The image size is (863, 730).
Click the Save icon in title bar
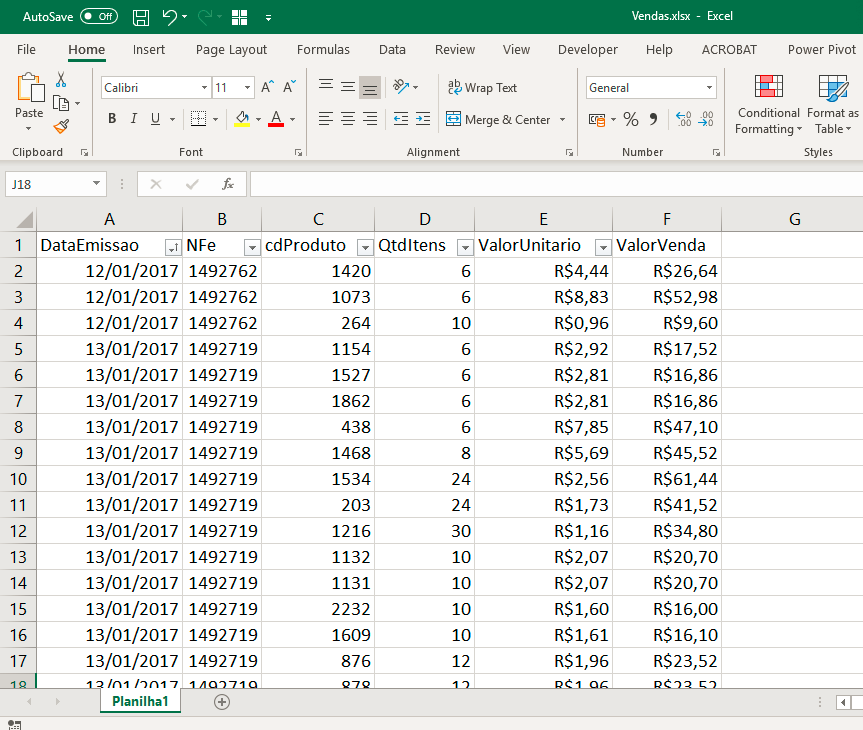141,17
